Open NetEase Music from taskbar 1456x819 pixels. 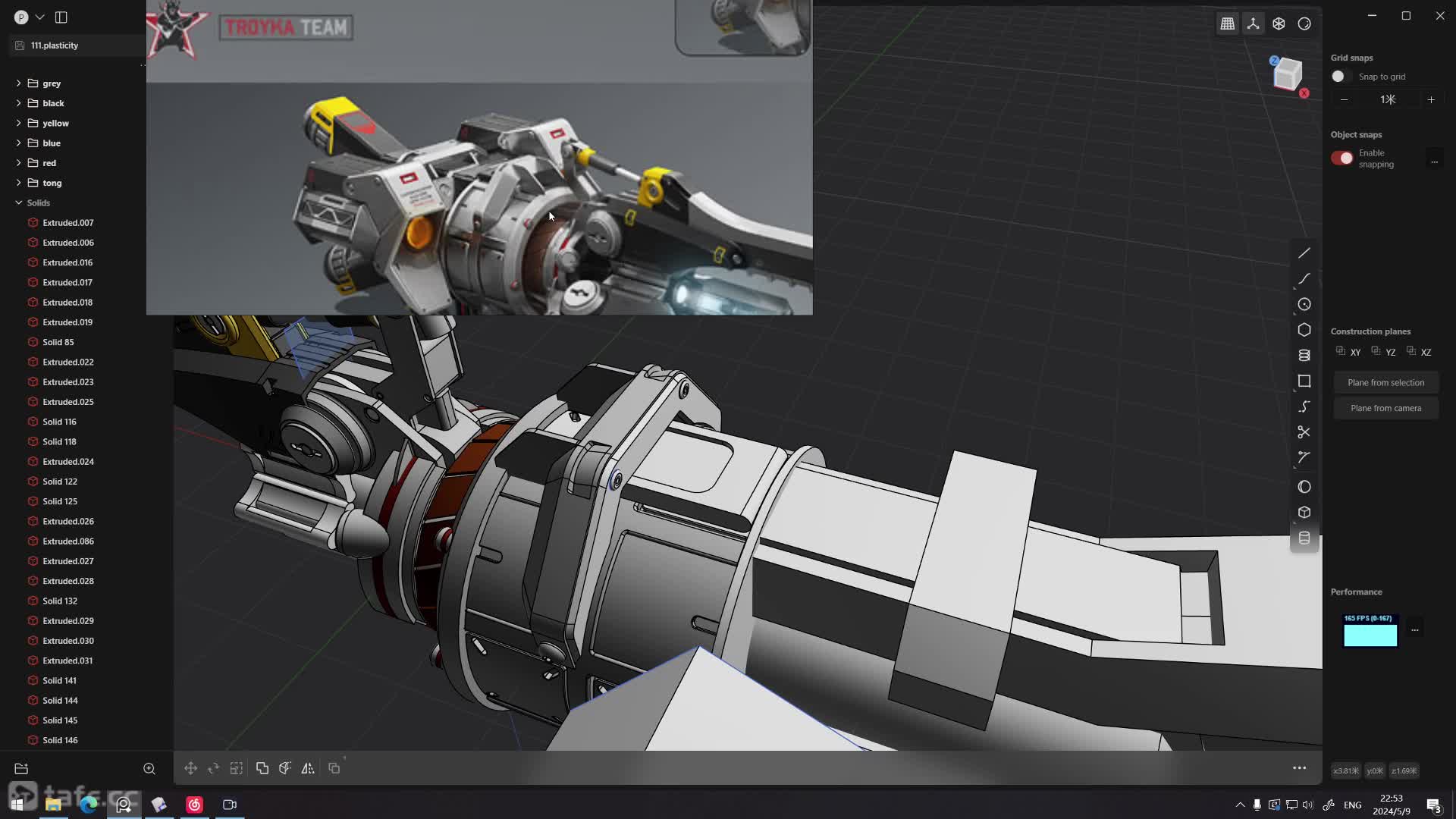pyautogui.click(x=194, y=804)
